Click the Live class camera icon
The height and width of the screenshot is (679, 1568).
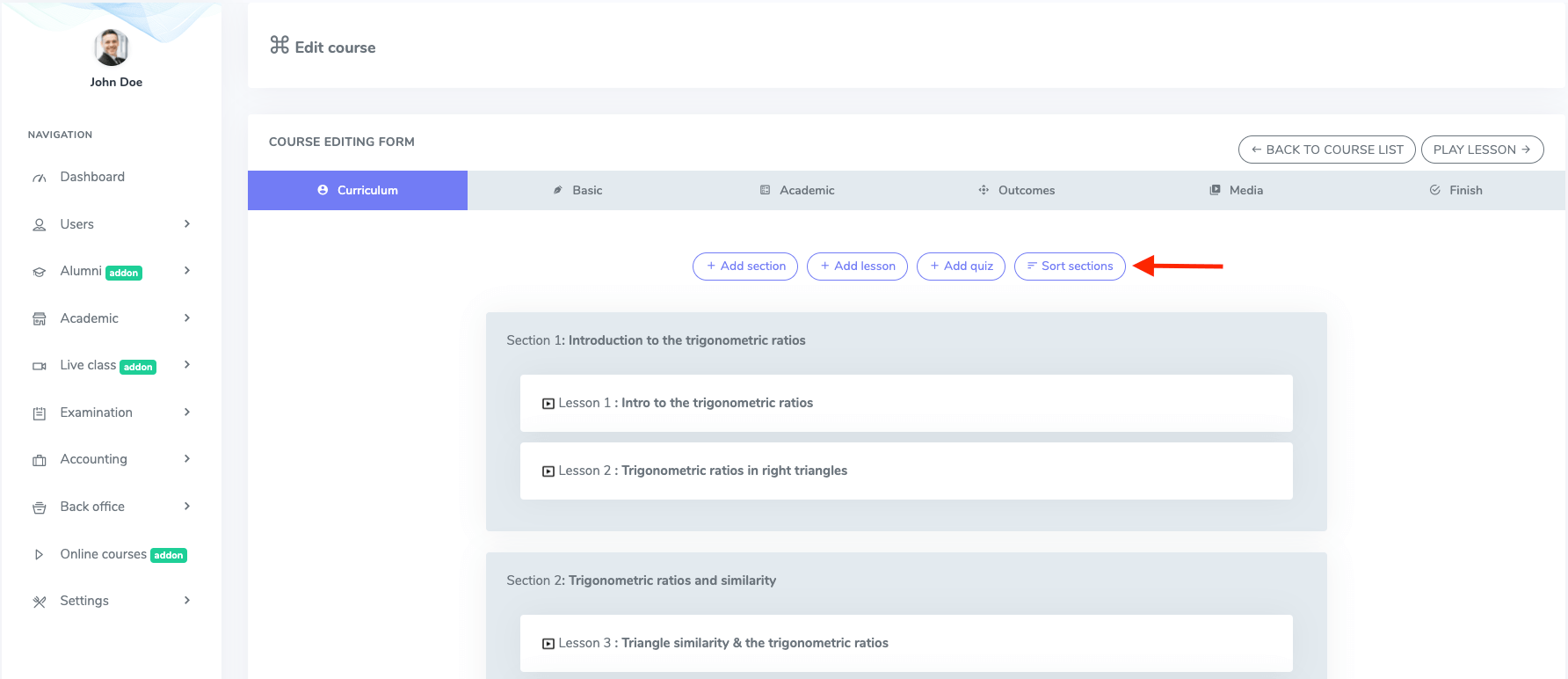point(40,366)
